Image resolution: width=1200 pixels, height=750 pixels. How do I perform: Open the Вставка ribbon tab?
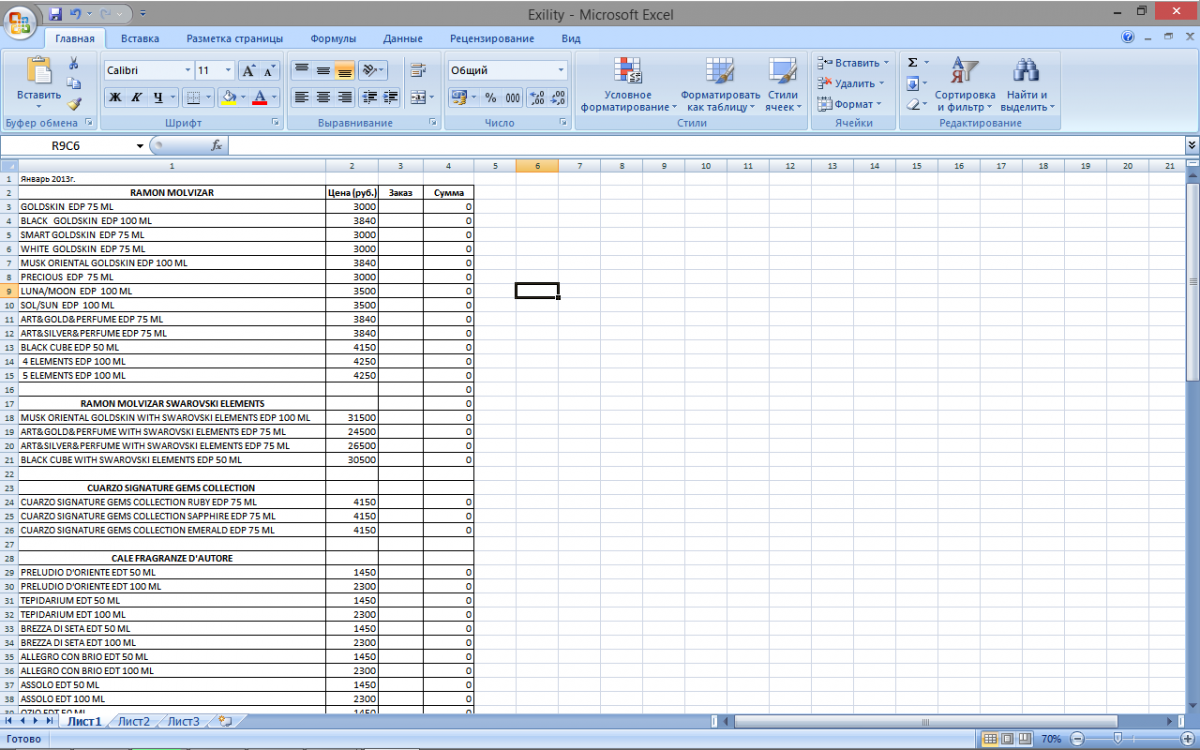140,39
